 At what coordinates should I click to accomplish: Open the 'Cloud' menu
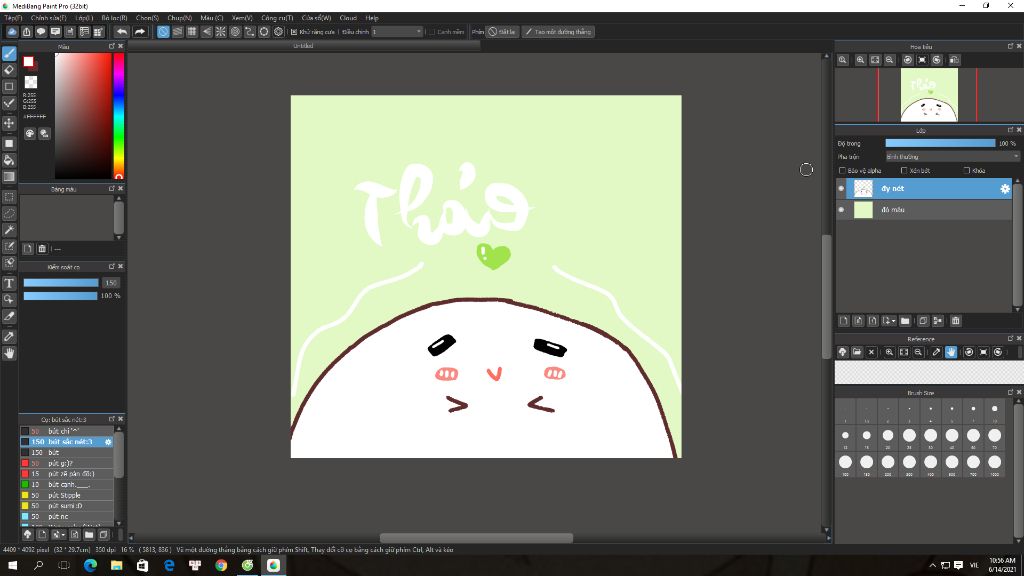coord(348,18)
